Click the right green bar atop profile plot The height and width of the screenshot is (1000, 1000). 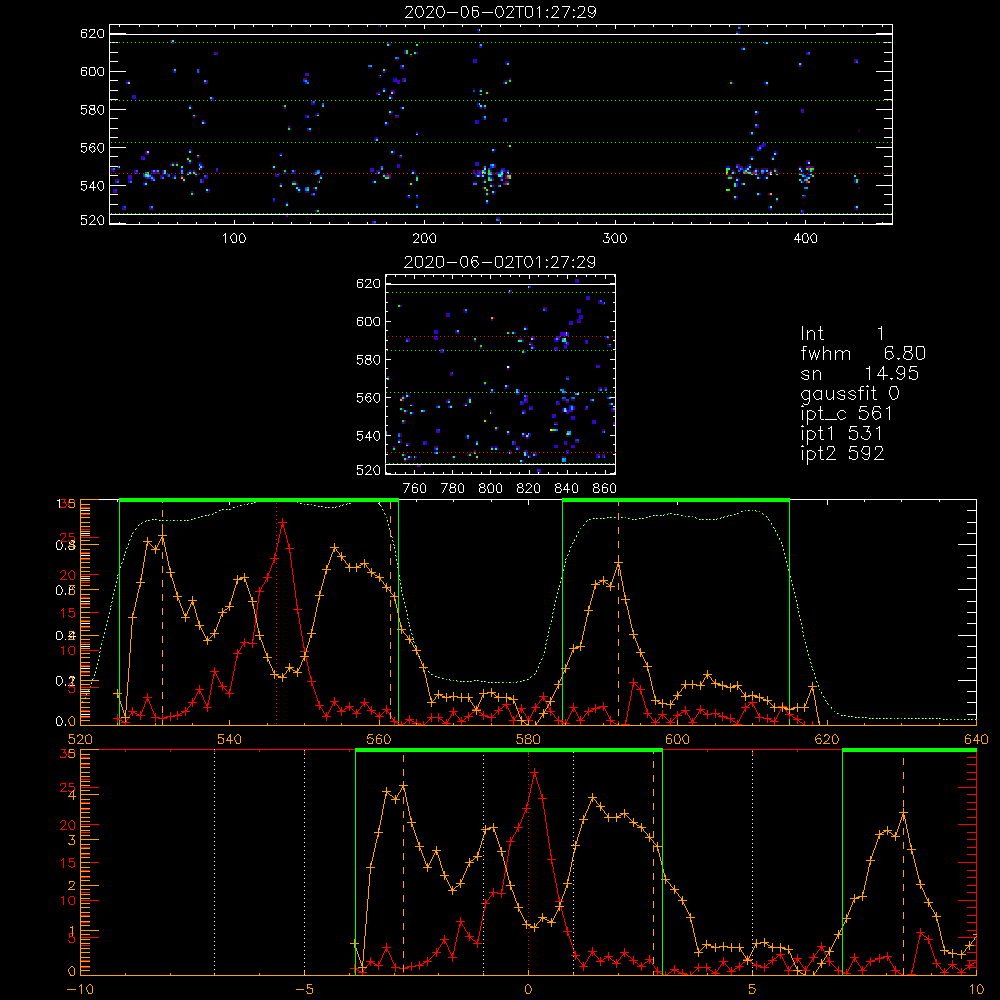pos(676,500)
